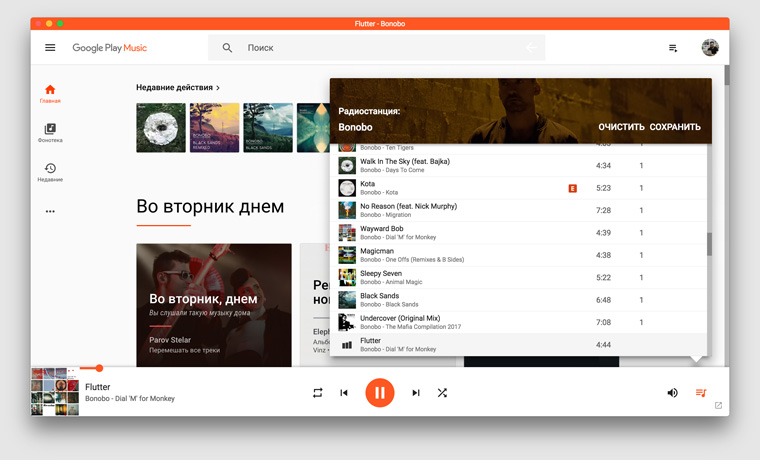The image size is (760, 460).
Task: Click Bonobo - Migration subtitle
Action: pos(385,215)
